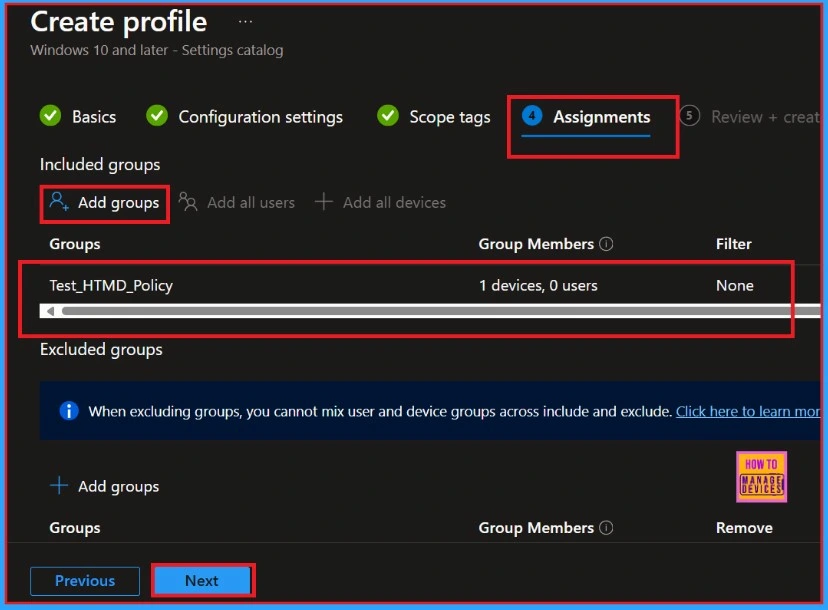Click the Windows 10 and later subtitle
Screen dimensions: 828x610
click(x=157, y=50)
